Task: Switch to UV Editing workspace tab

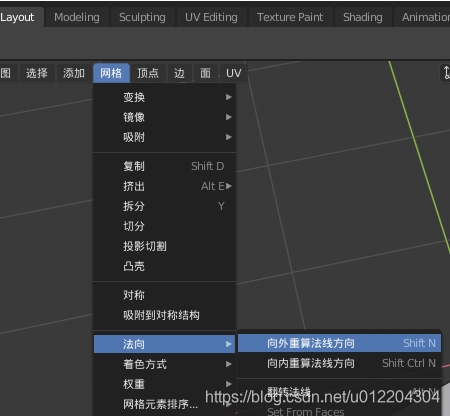Action: (x=211, y=17)
